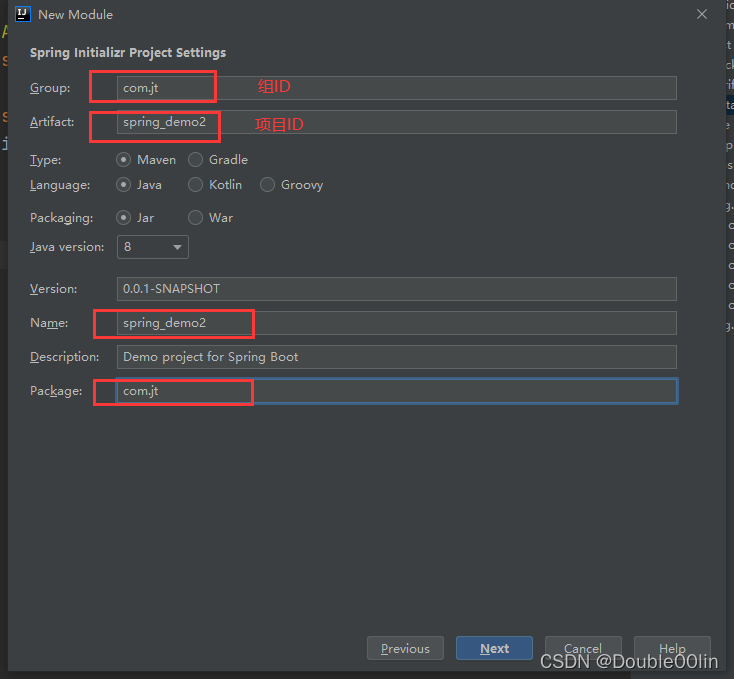
Task: Click the IntelliJ IDEA logo icon in title bar
Action: click(x=22, y=14)
